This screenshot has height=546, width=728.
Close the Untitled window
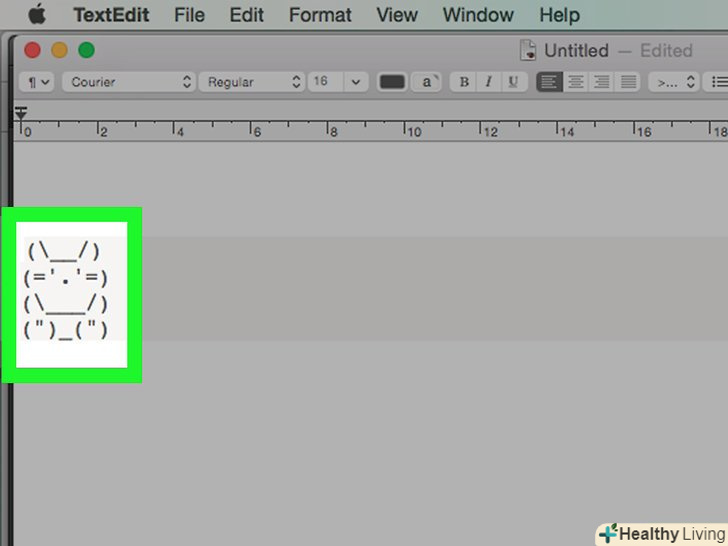32,50
